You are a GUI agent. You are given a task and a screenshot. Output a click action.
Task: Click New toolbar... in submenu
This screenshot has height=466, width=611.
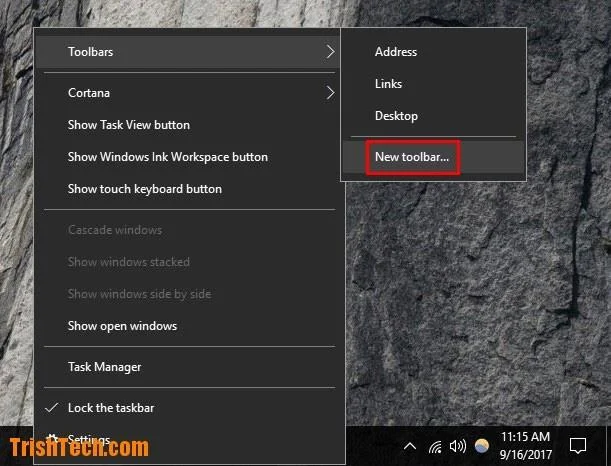(433, 157)
